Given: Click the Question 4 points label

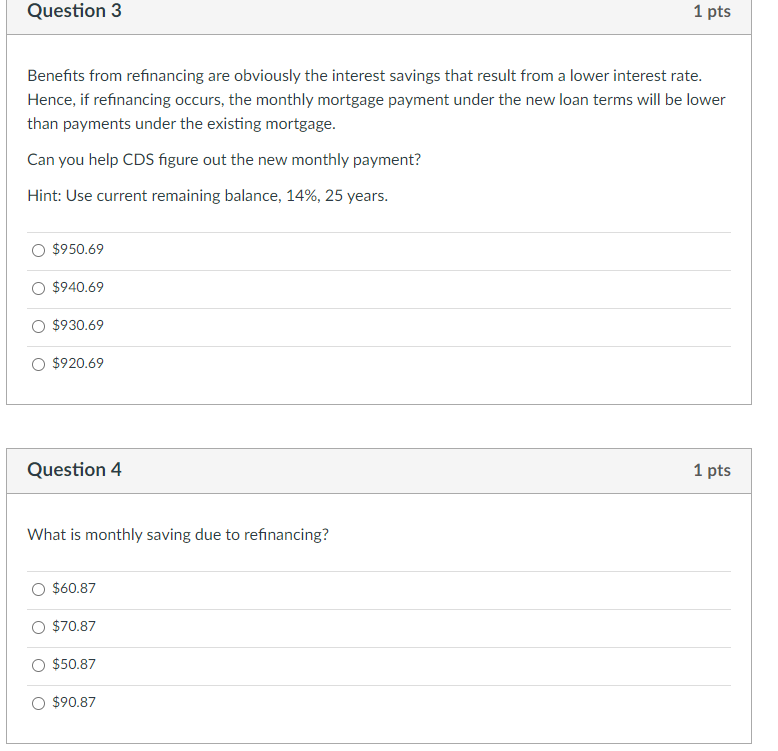Looking at the screenshot, I should [x=711, y=470].
